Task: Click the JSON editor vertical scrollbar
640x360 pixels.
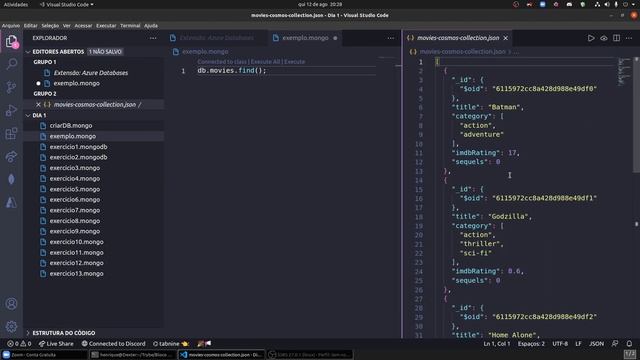Action: (x=636, y=114)
